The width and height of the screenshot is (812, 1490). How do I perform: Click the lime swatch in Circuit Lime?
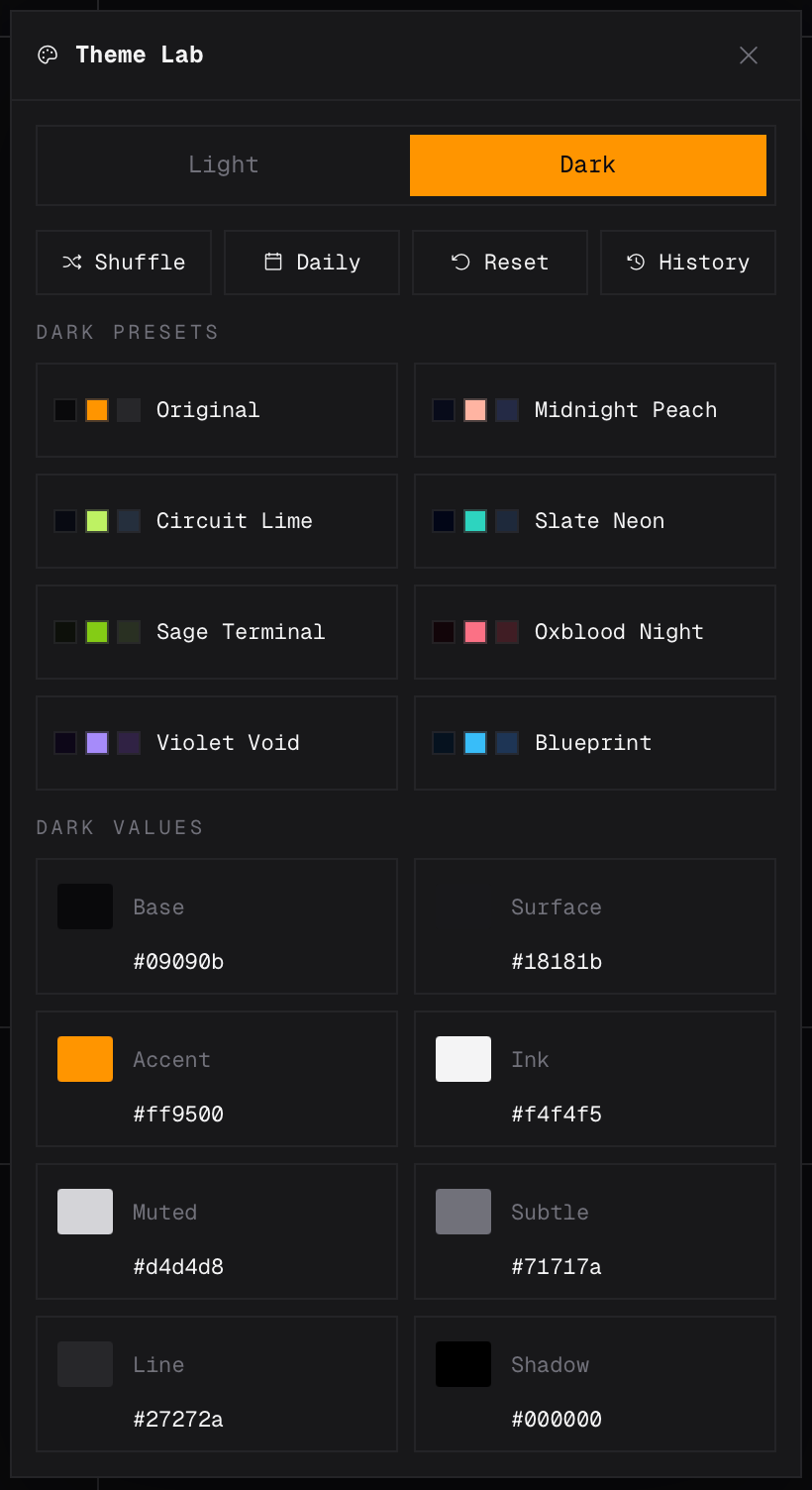click(x=97, y=521)
